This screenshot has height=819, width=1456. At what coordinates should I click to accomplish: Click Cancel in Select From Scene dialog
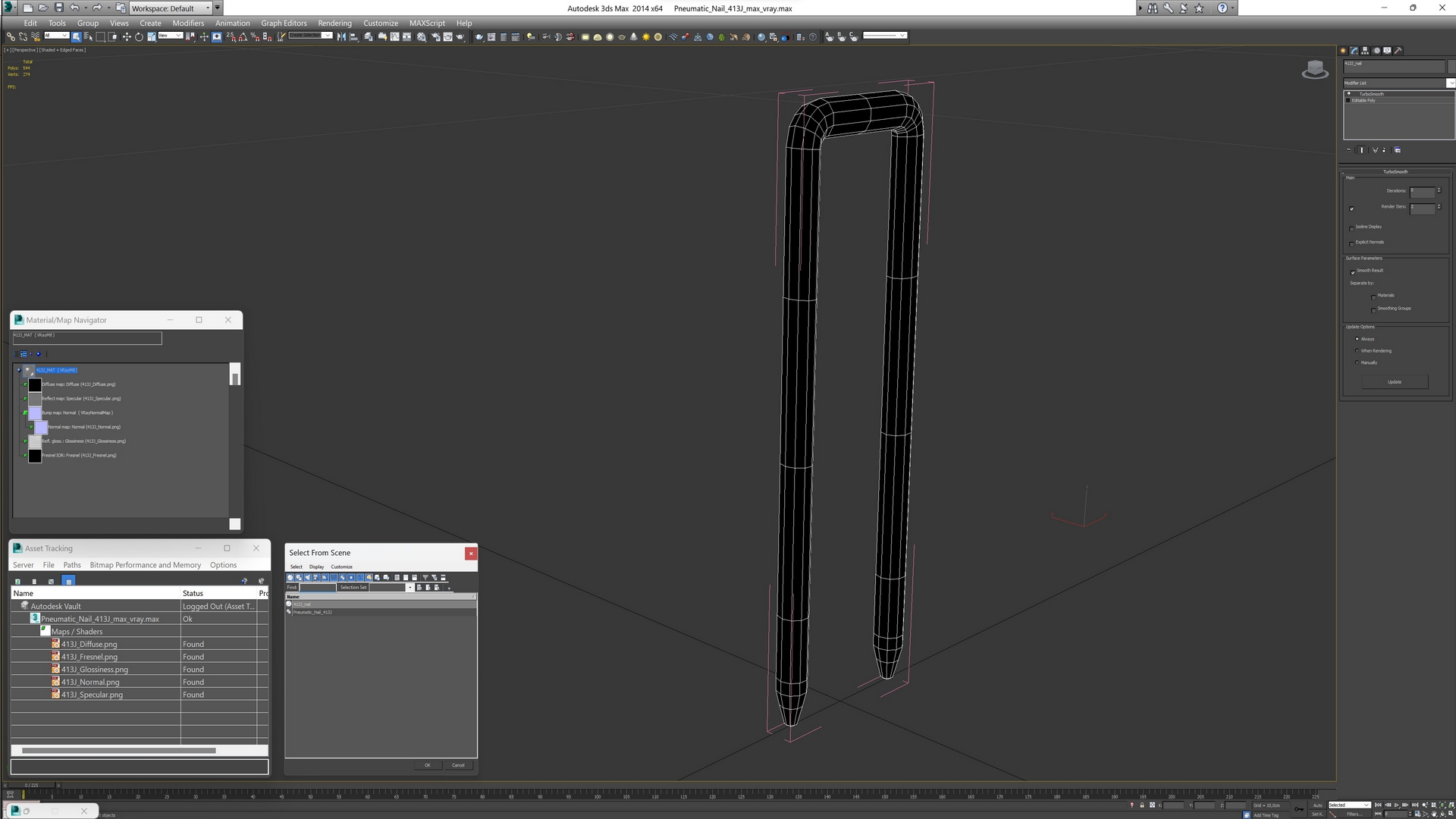point(458,765)
